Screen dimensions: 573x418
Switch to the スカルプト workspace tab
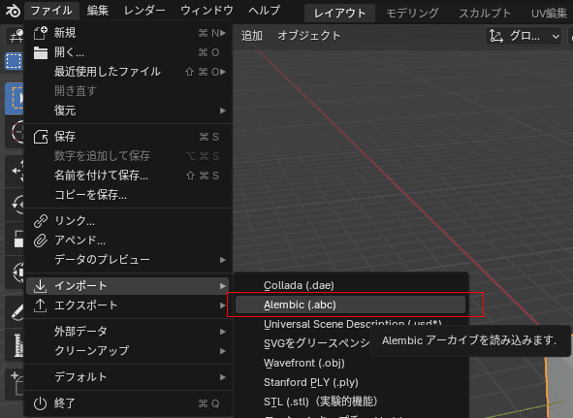[485, 14]
